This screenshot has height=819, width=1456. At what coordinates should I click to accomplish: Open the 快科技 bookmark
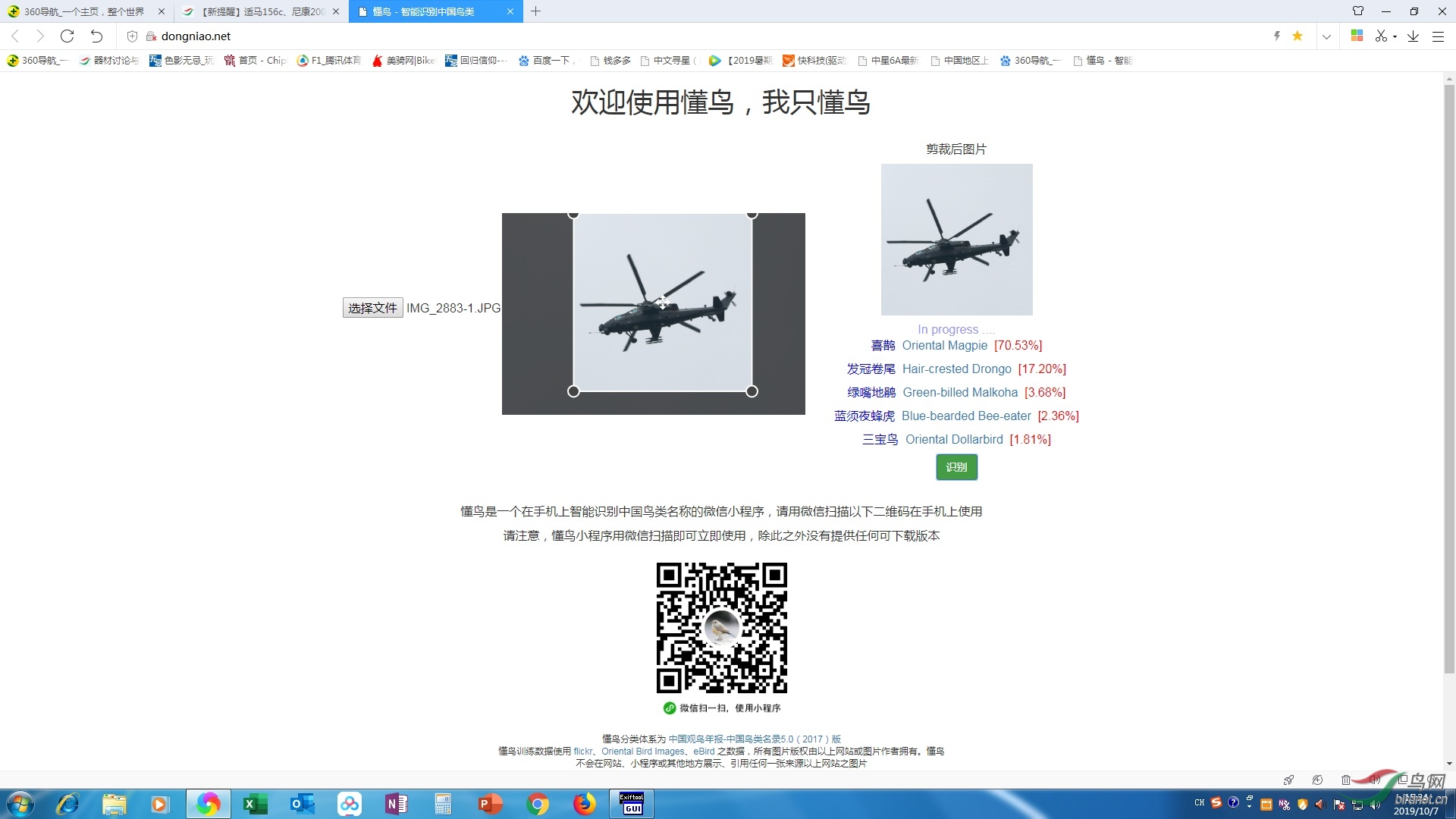814,61
